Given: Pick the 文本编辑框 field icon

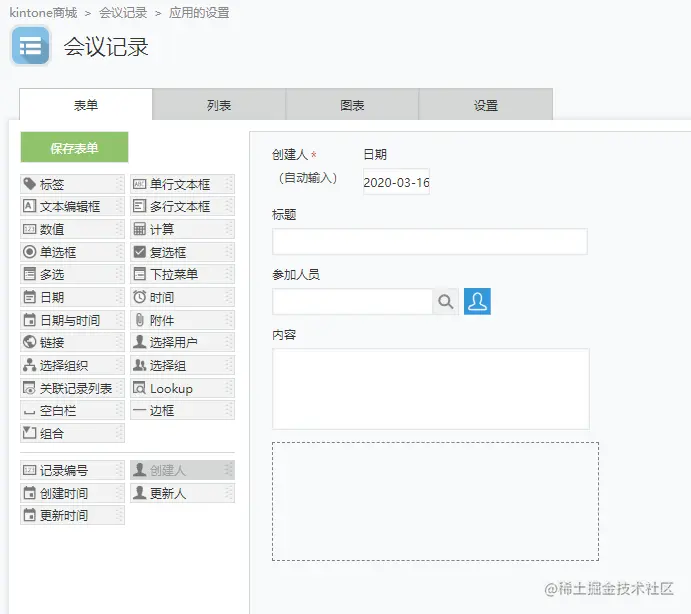Looking at the screenshot, I should coord(30,206).
